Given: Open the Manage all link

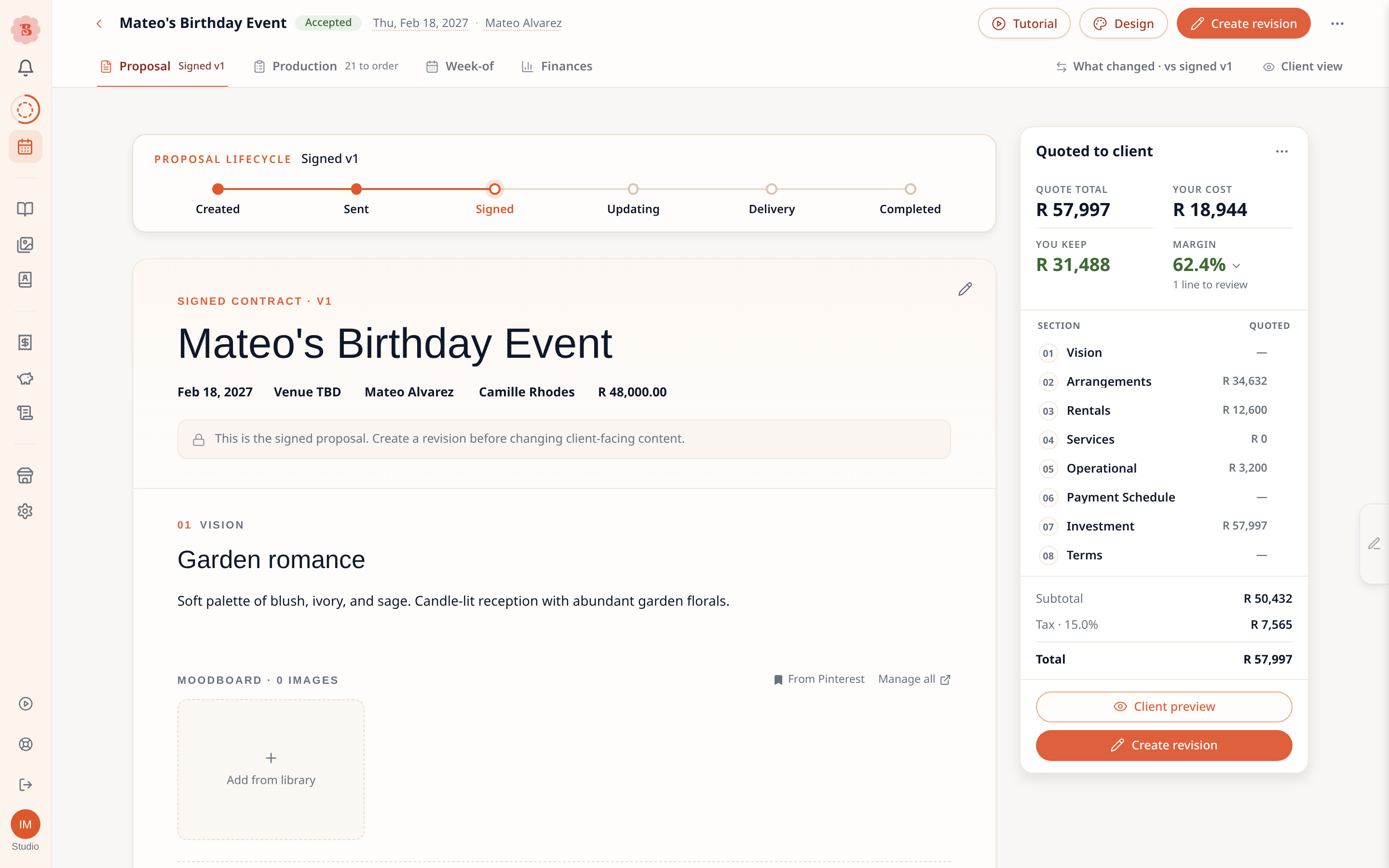Looking at the screenshot, I should point(914,679).
